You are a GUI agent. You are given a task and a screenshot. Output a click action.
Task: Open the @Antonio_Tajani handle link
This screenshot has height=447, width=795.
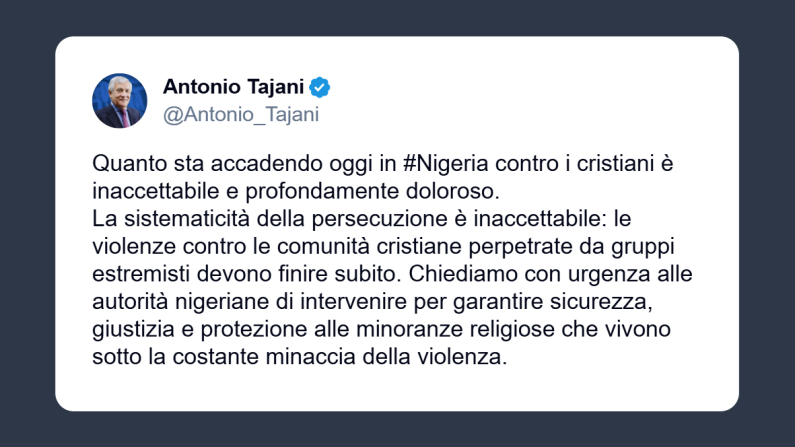coord(240,114)
